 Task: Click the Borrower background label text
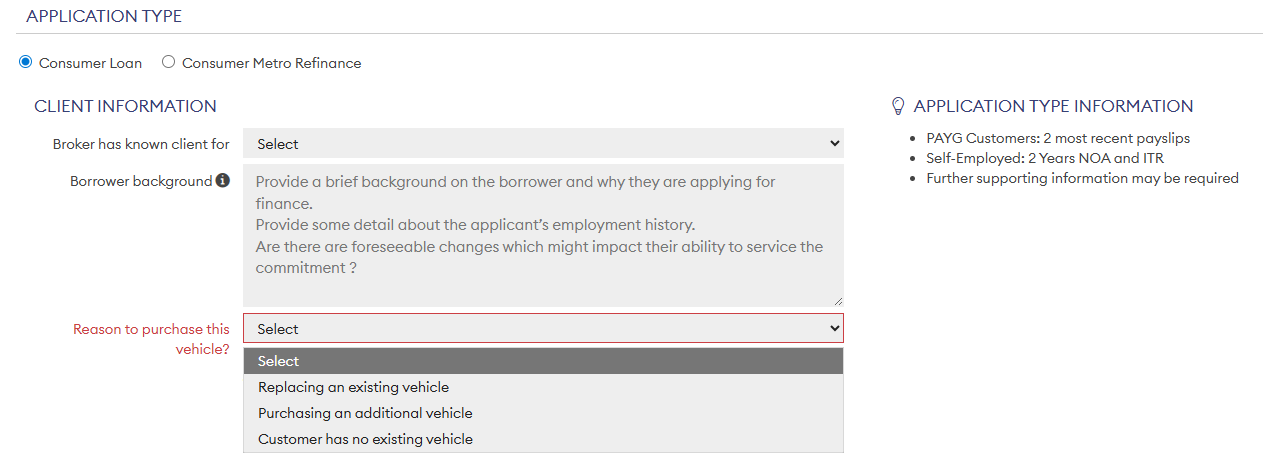(141, 182)
